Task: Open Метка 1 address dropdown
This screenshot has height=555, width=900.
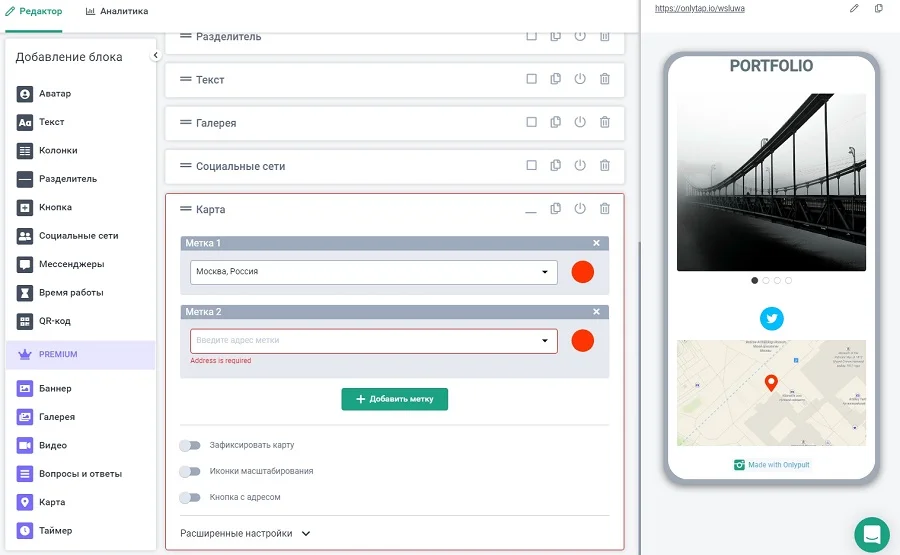Action: 545,272
